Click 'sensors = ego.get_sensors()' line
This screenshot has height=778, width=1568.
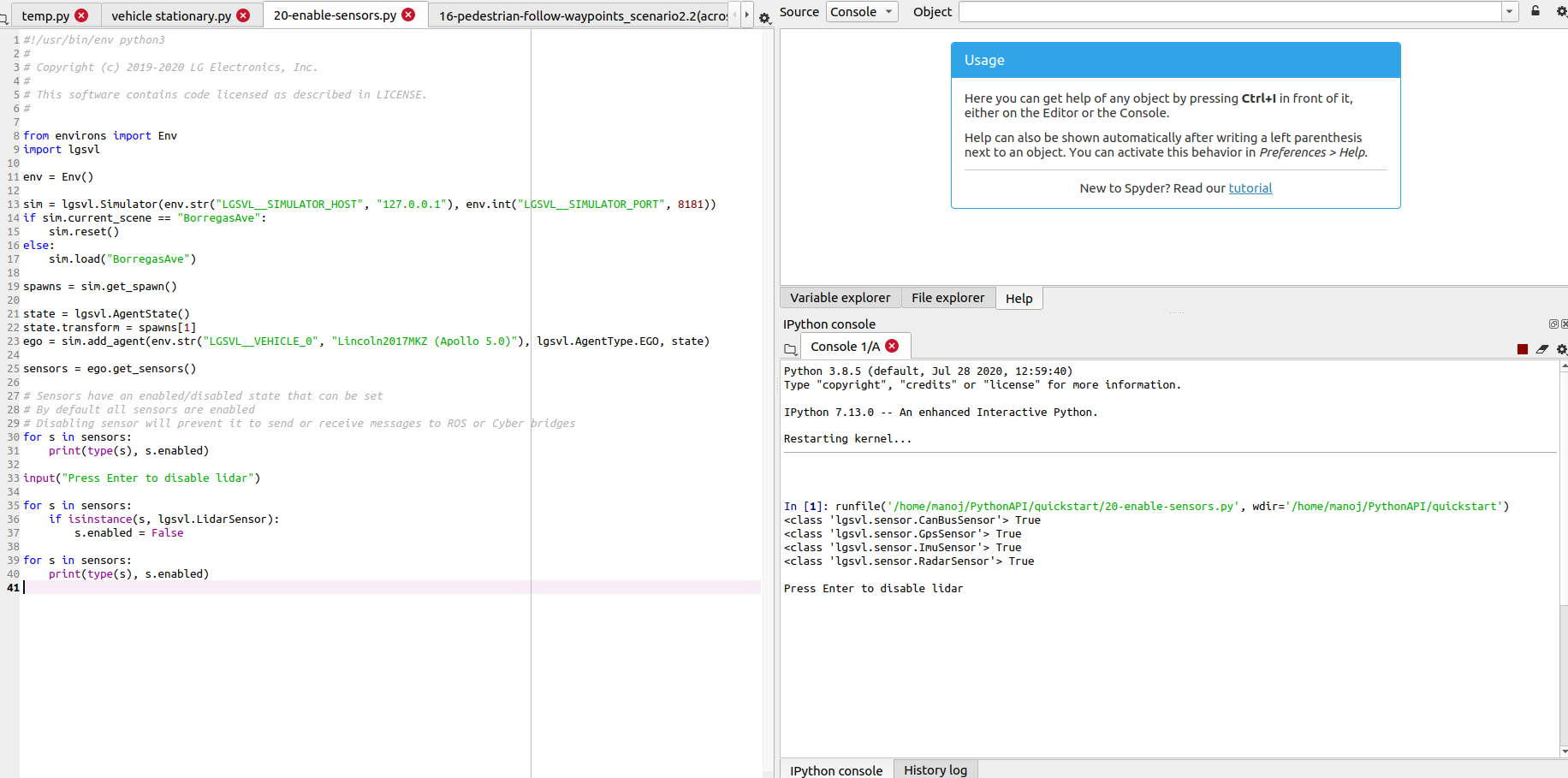pos(110,368)
